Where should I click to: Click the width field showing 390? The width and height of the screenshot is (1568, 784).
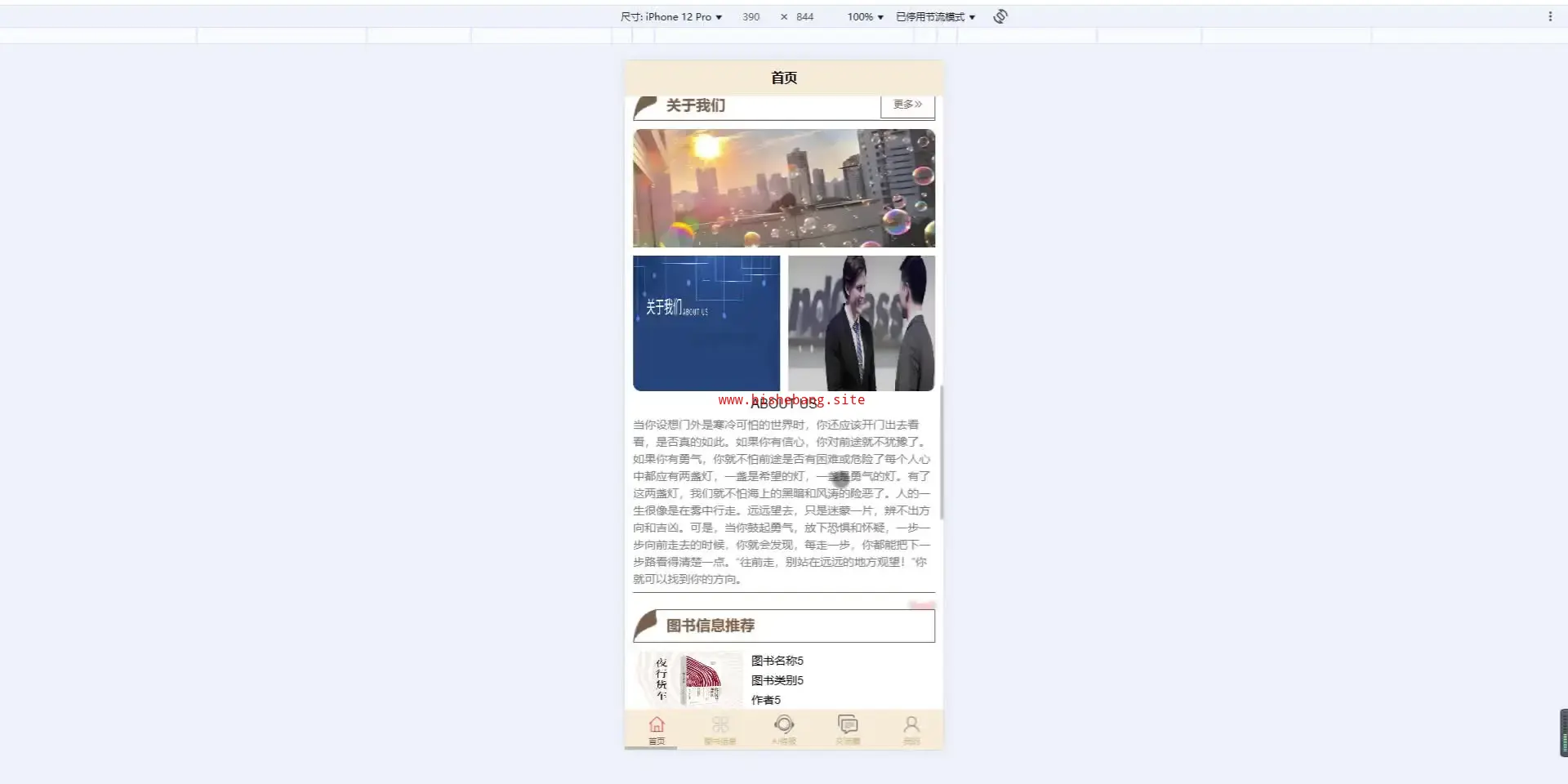751,16
